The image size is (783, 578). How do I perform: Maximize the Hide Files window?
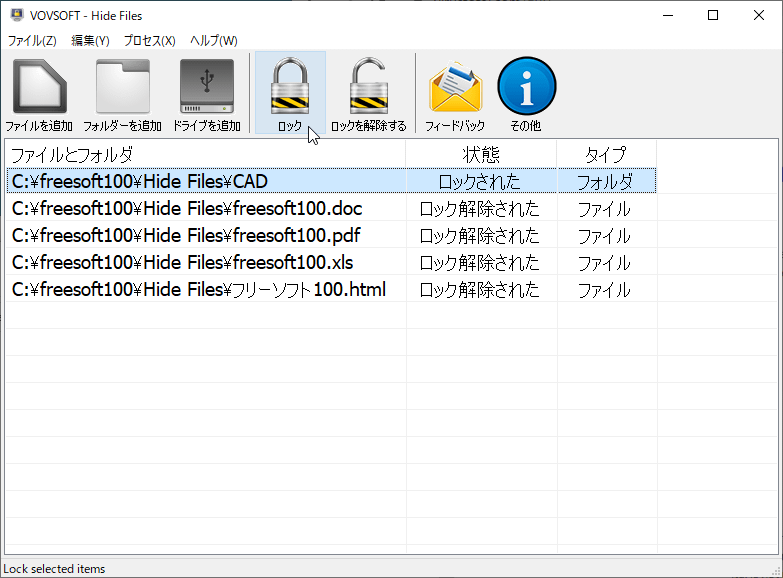click(713, 15)
